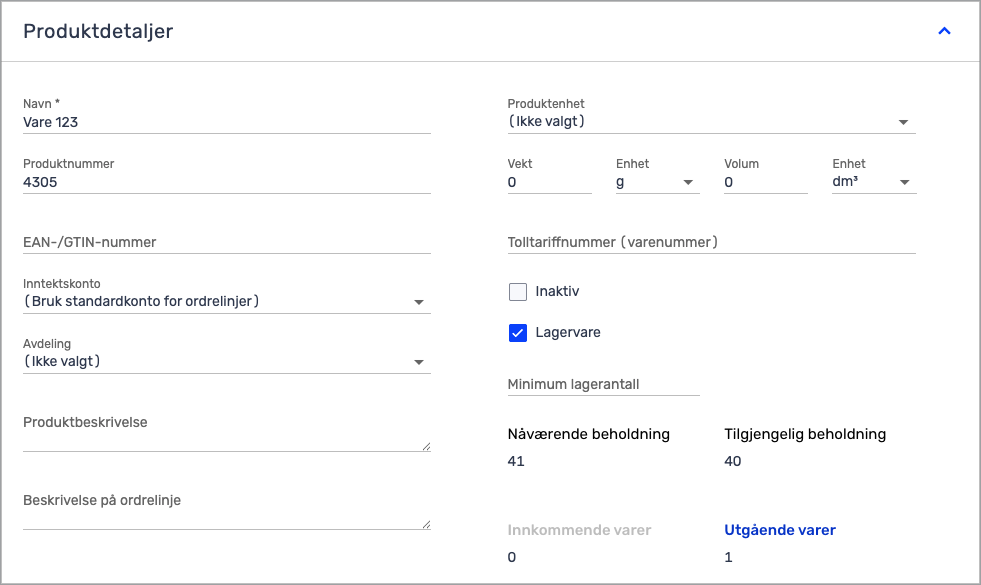Screen dimensions: 981x585
Task: Enable the Inaktiv checkbox
Action: click(x=518, y=292)
